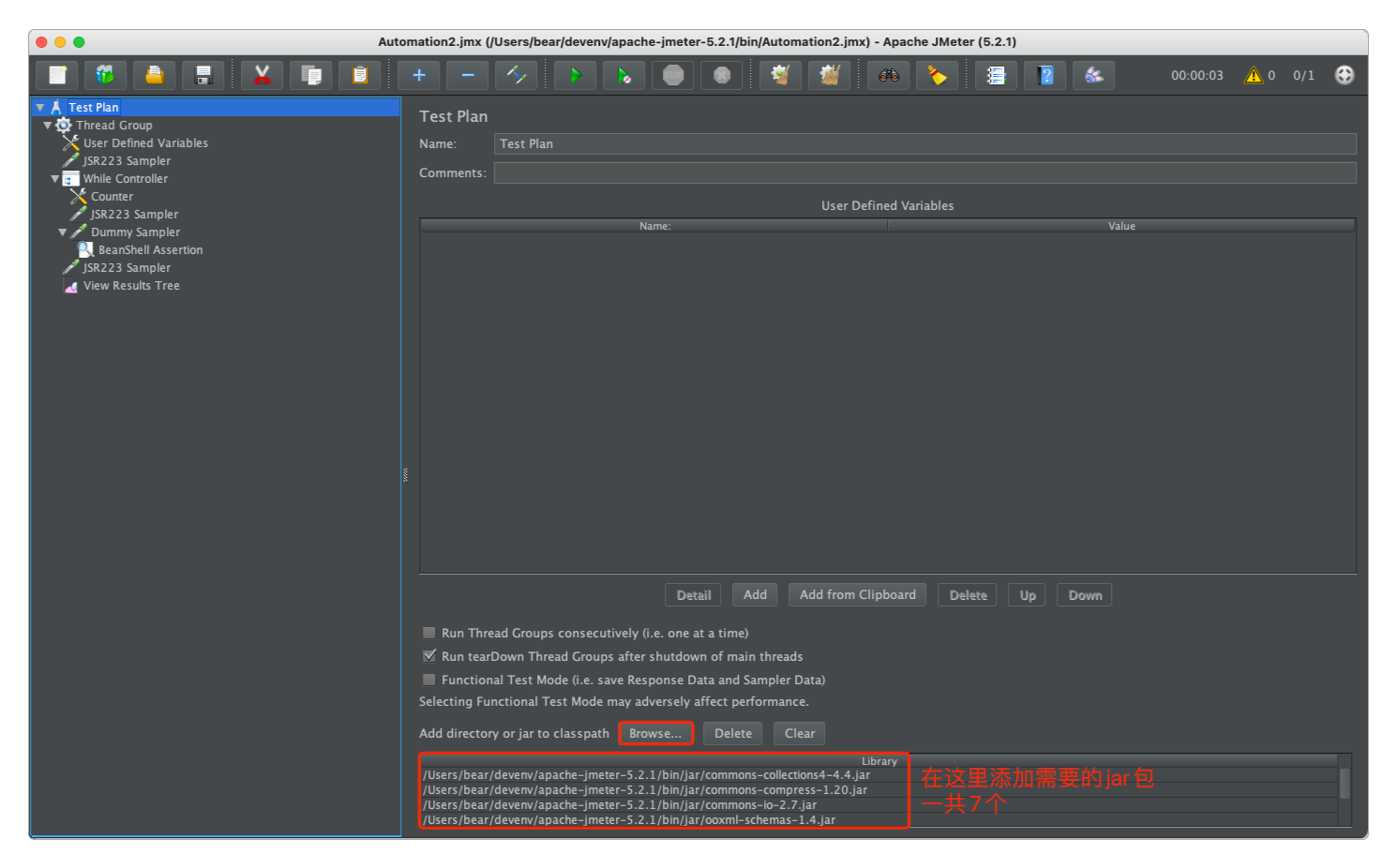The image size is (1397, 868).
Task: Select the Counter tree item
Action: coord(112,197)
